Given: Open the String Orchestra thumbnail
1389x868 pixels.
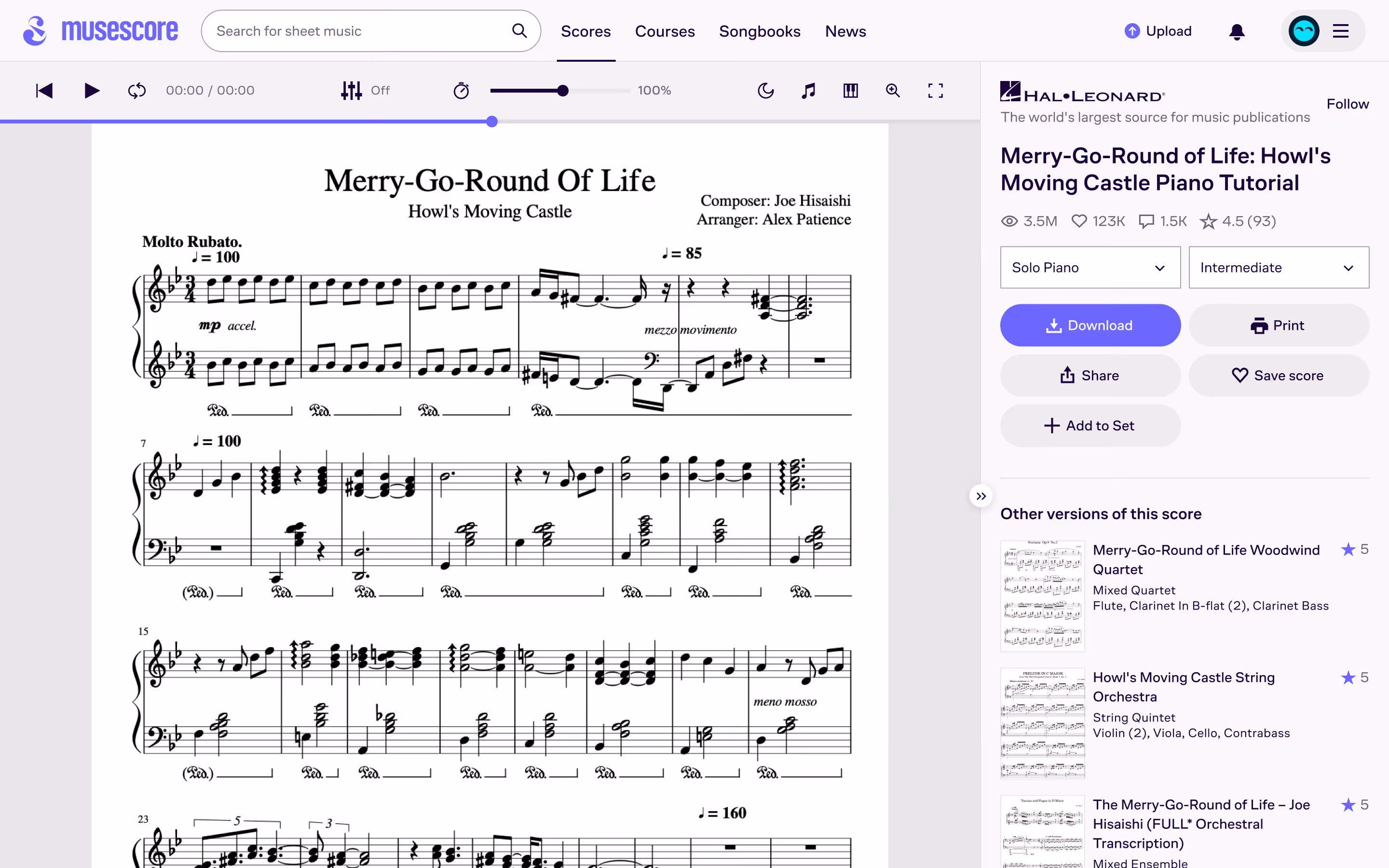Looking at the screenshot, I should point(1042,723).
